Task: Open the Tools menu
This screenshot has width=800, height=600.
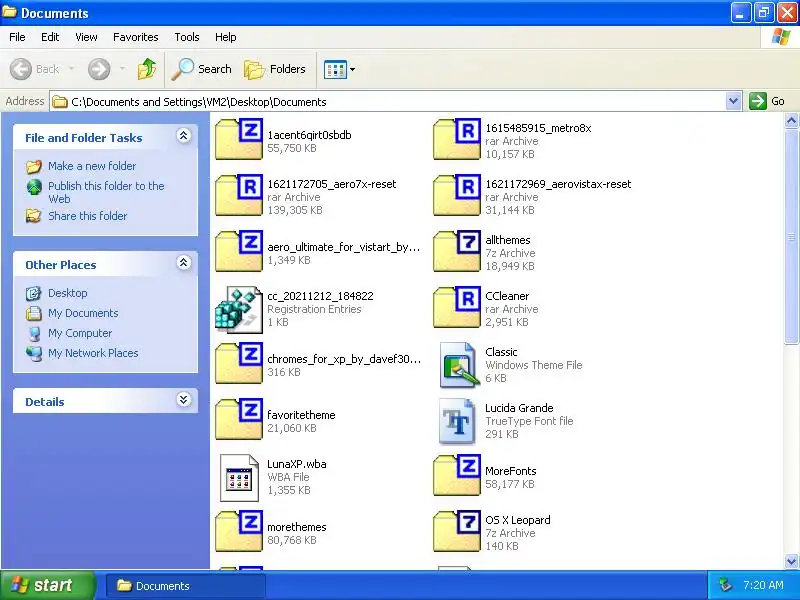Action: pos(187,37)
